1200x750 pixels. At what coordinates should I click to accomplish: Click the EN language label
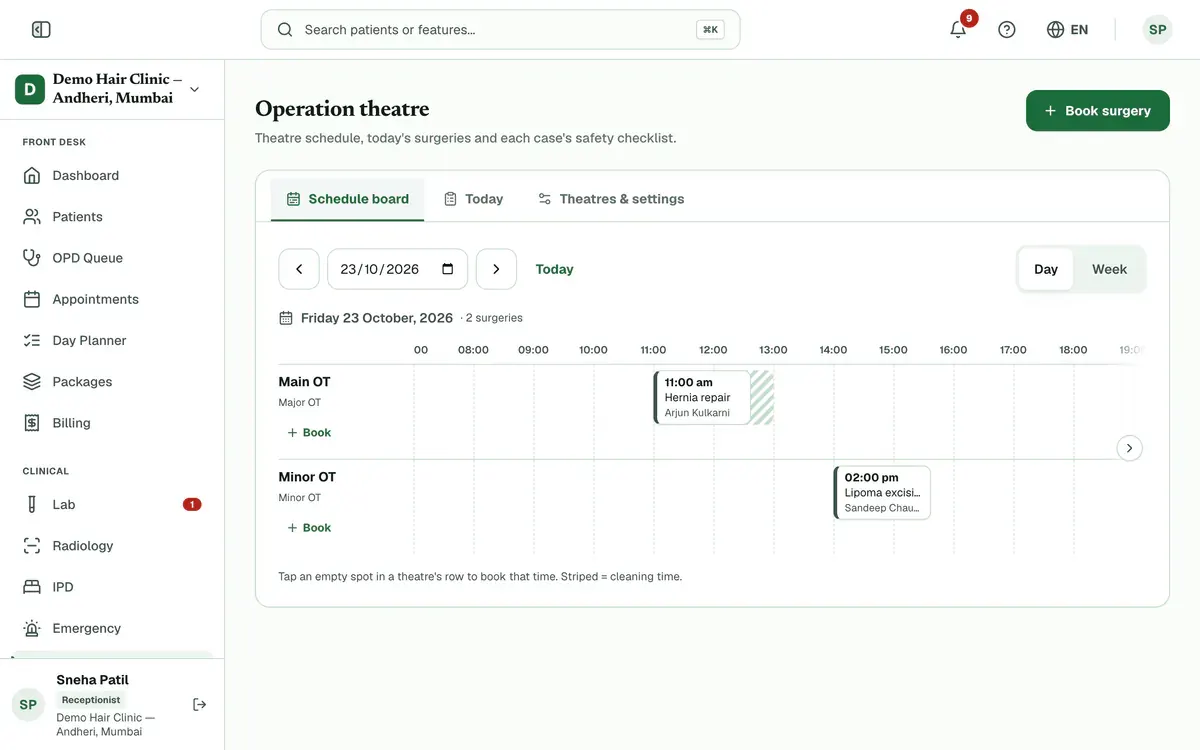point(1079,30)
